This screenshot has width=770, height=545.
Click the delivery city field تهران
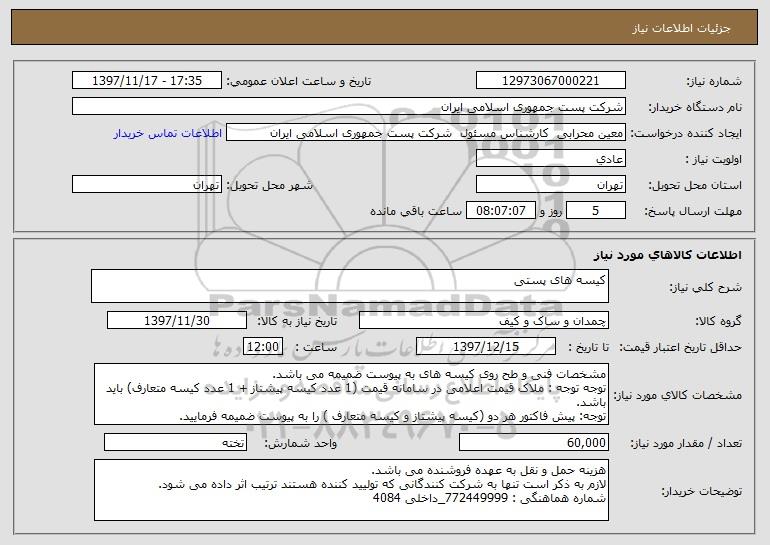pos(147,185)
